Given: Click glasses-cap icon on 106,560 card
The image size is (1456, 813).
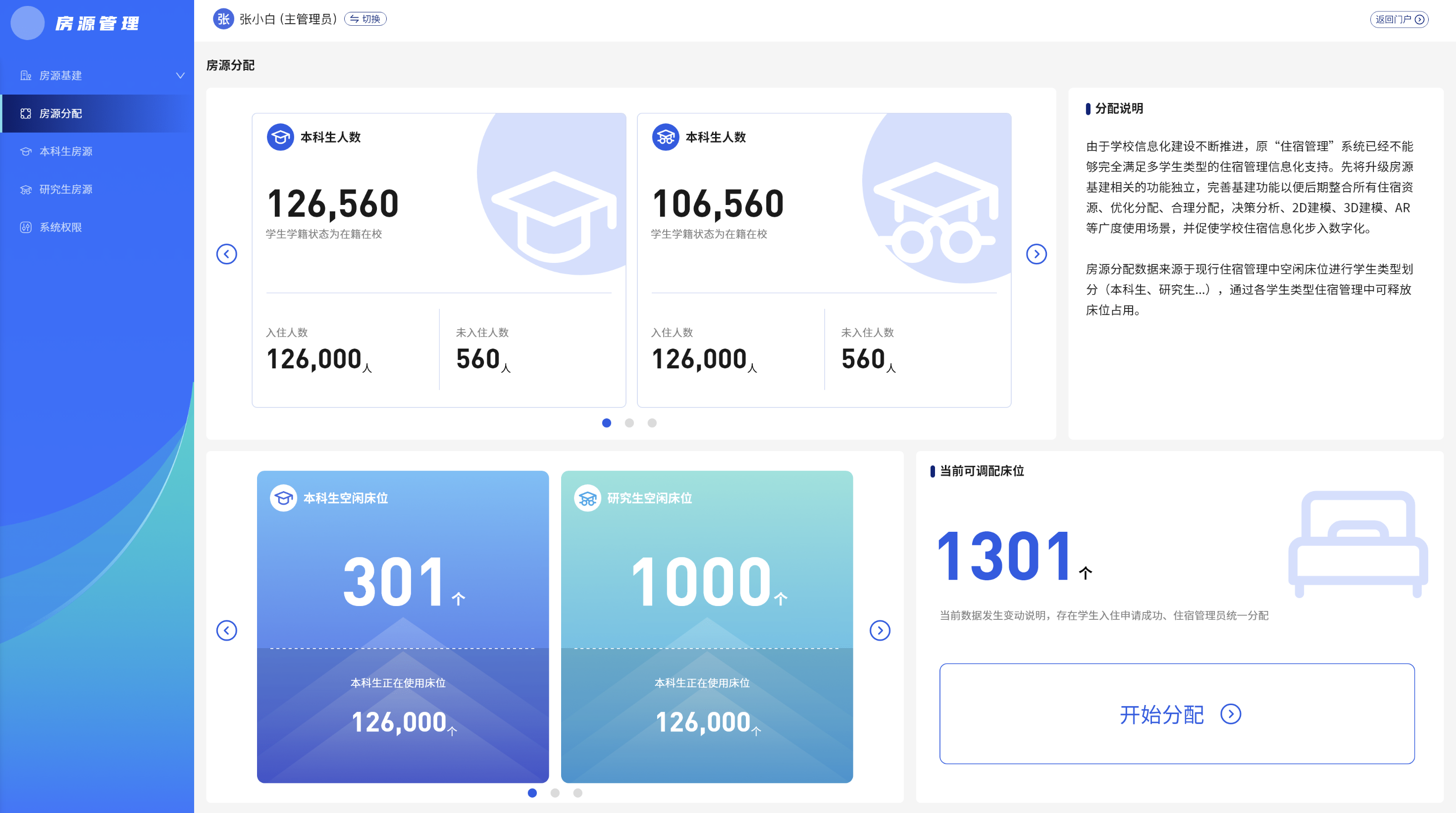Looking at the screenshot, I should pos(665,137).
